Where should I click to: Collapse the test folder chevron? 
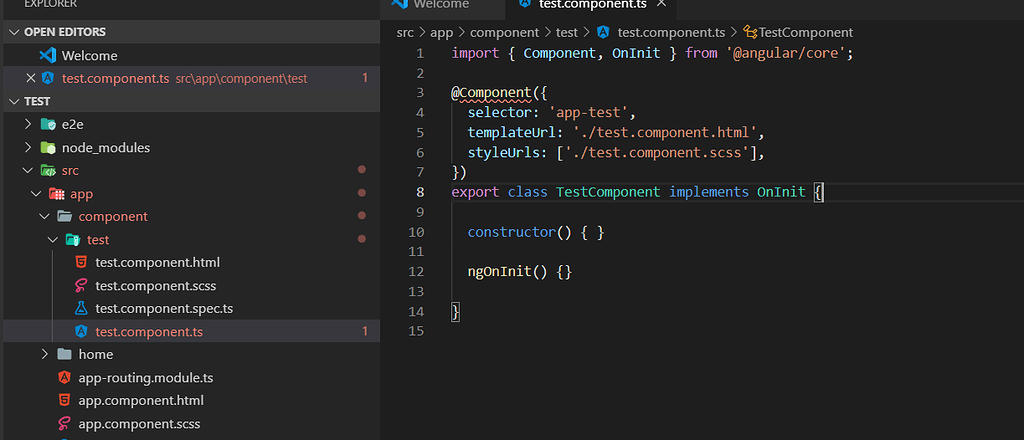click(53, 240)
